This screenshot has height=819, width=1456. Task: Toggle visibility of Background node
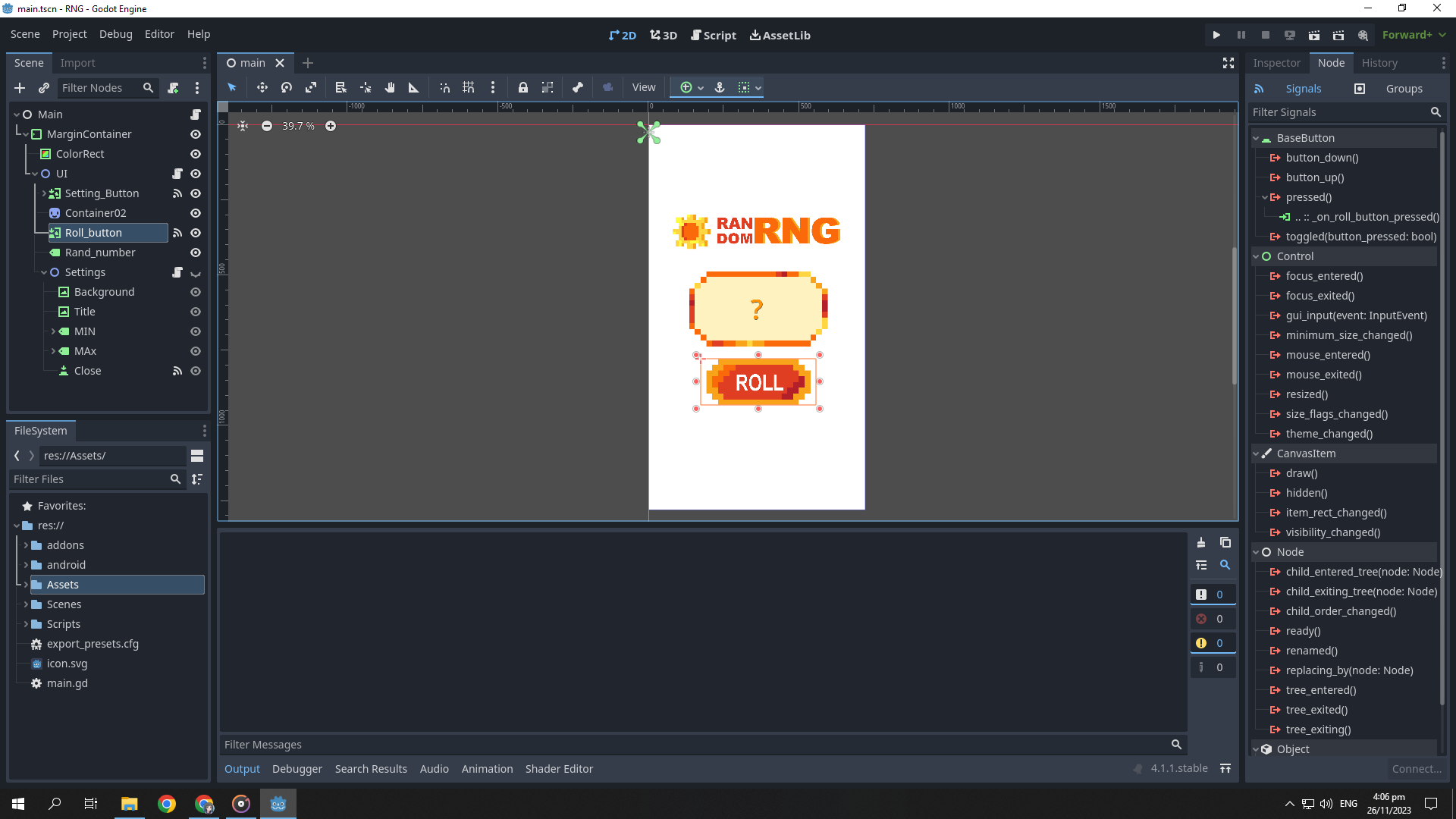[196, 292]
